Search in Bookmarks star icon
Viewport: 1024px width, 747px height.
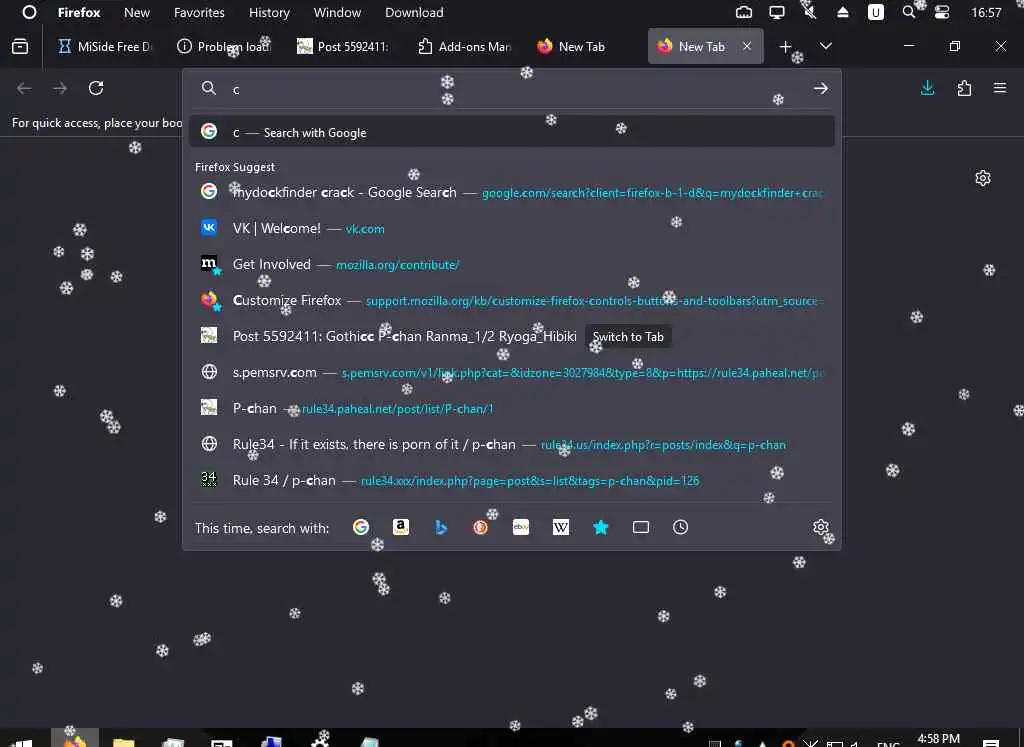[x=601, y=527]
